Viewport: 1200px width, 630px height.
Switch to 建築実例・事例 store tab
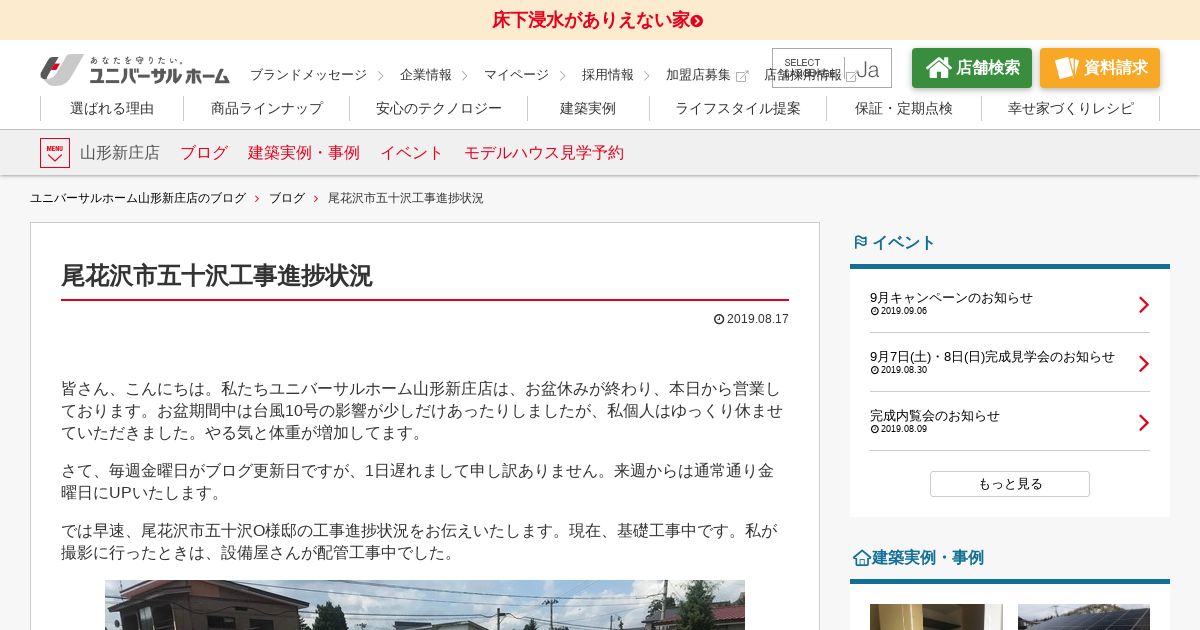point(304,153)
